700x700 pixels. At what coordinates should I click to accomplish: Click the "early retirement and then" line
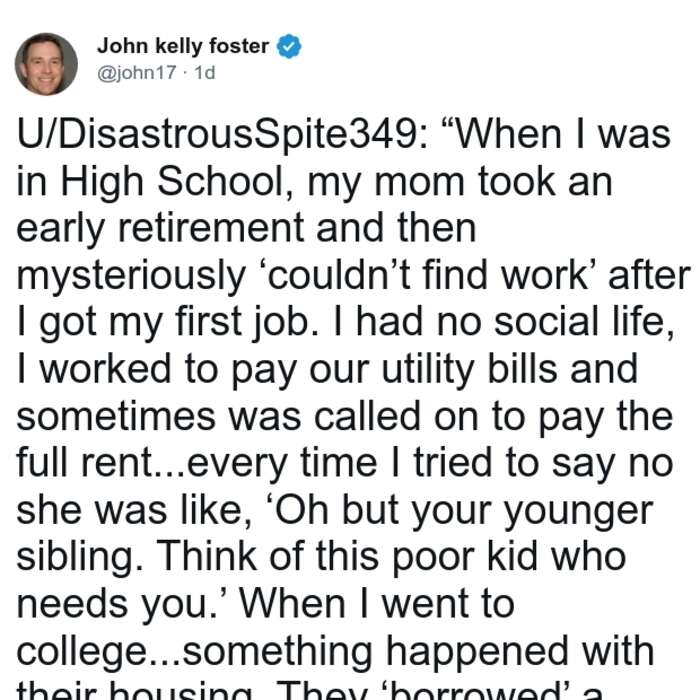[x=246, y=229]
